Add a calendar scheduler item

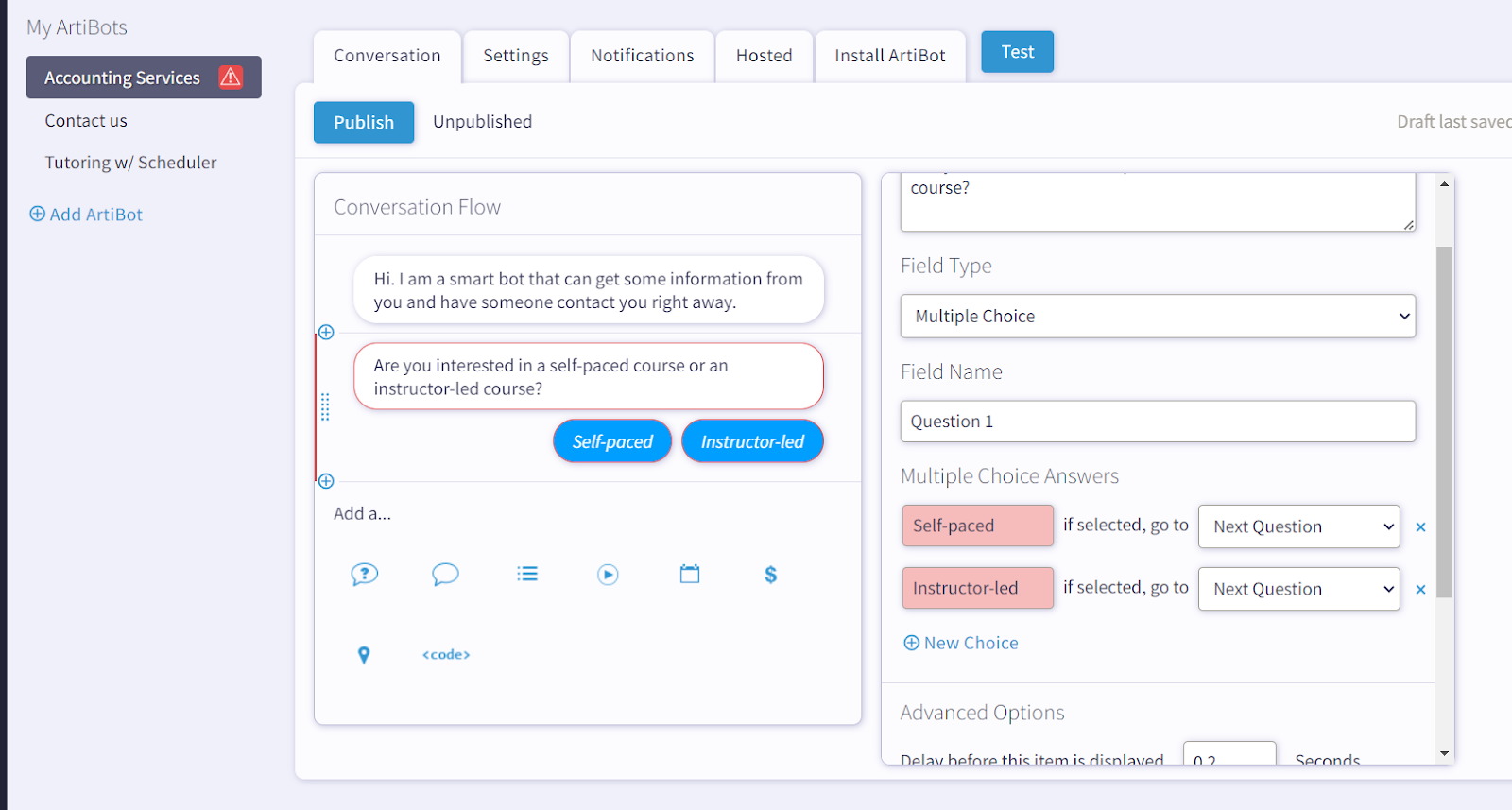(690, 574)
